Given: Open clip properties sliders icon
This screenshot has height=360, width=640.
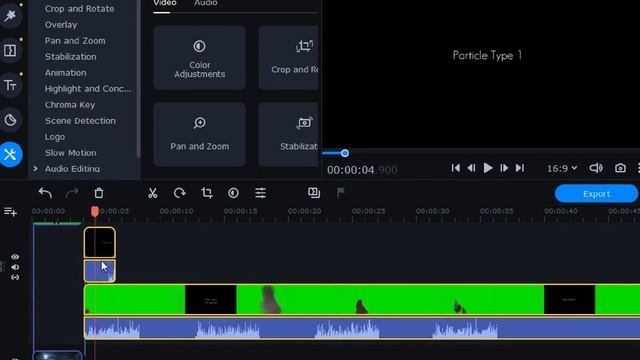Looking at the screenshot, I should pyautogui.click(x=260, y=193).
